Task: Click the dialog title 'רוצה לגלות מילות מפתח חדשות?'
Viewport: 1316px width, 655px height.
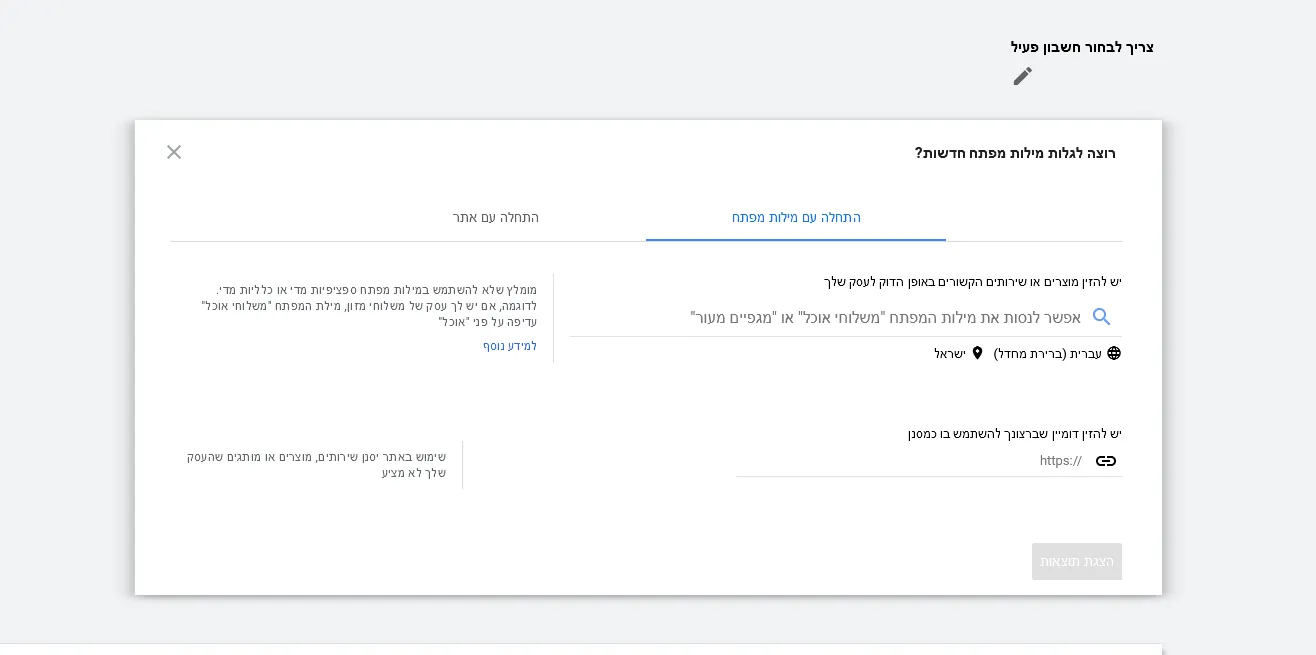Action: (1014, 153)
